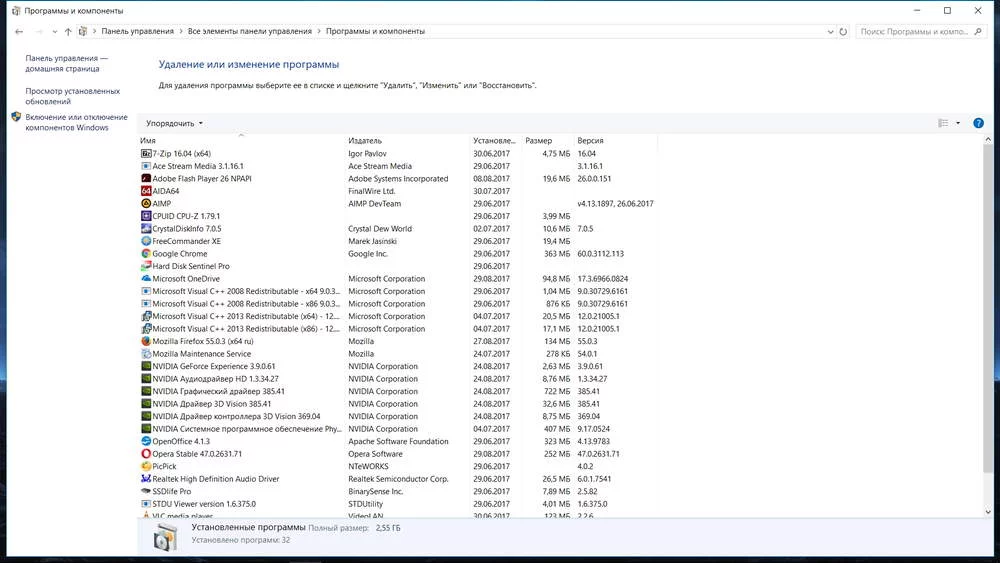Sort the list by the Размер column header
This screenshot has height=563, width=1000.
click(539, 141)
